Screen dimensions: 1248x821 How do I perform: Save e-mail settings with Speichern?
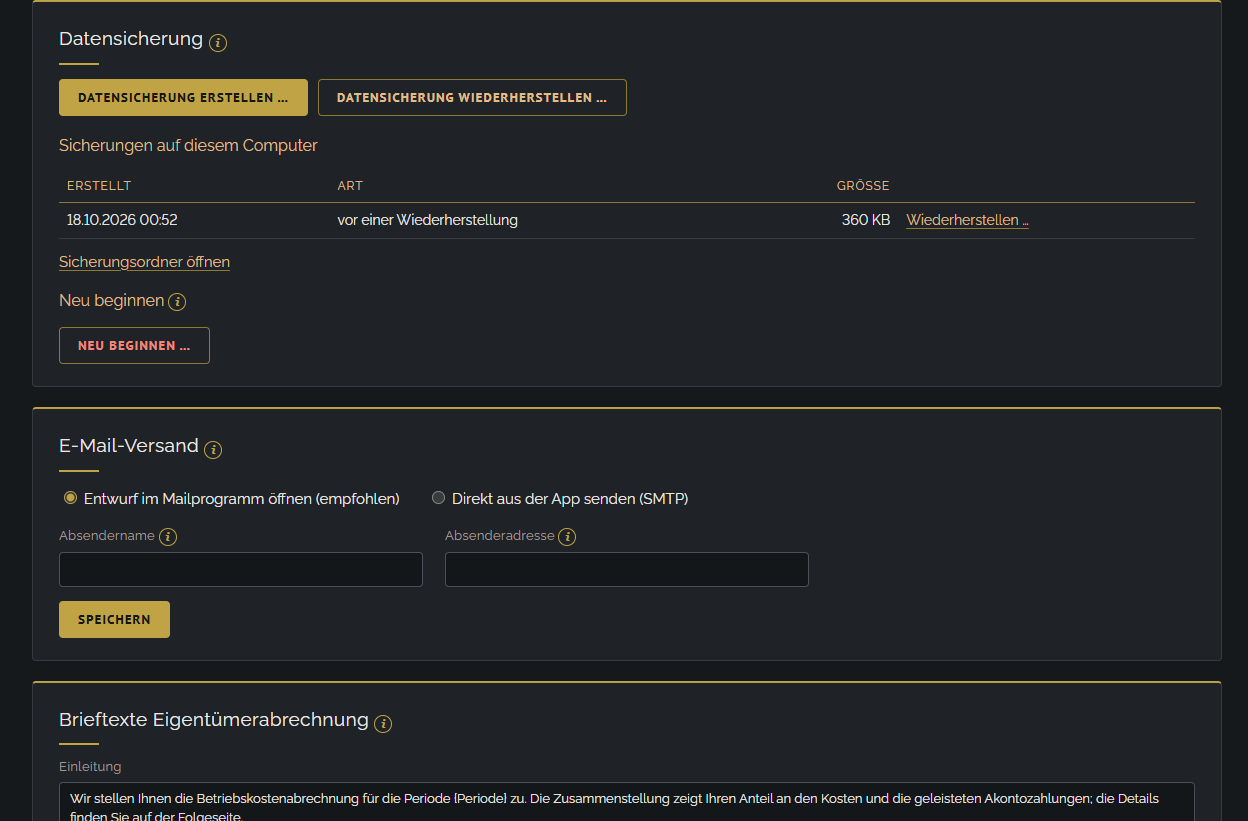coord(114,620)
